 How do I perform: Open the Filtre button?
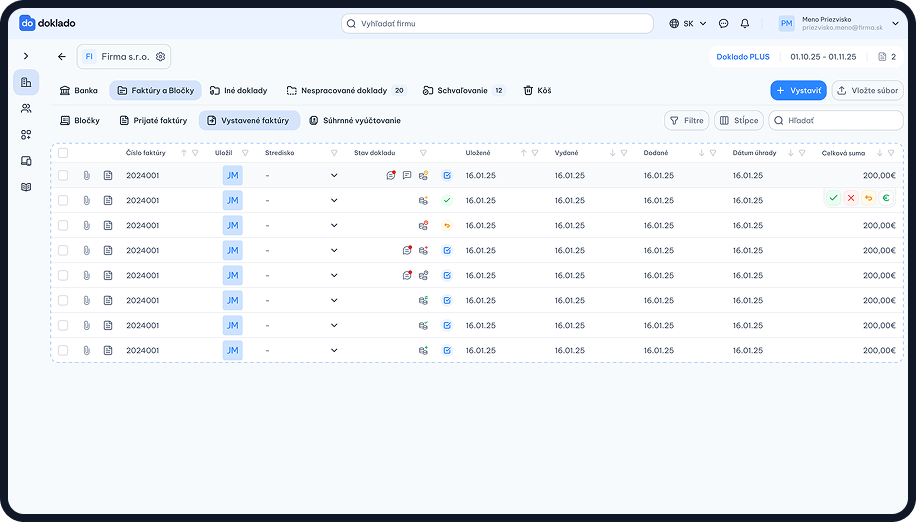686,120
